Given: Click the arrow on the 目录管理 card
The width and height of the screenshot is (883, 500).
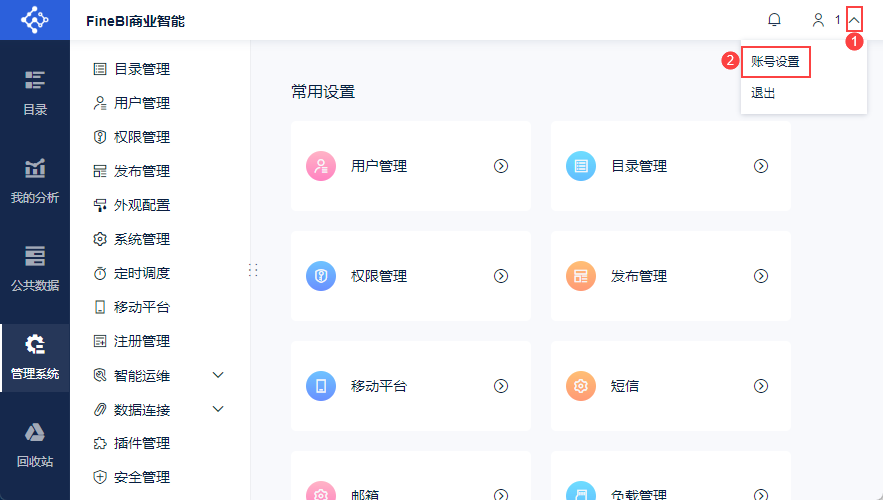Looking at the screenshot, I should tap(761, 166).
